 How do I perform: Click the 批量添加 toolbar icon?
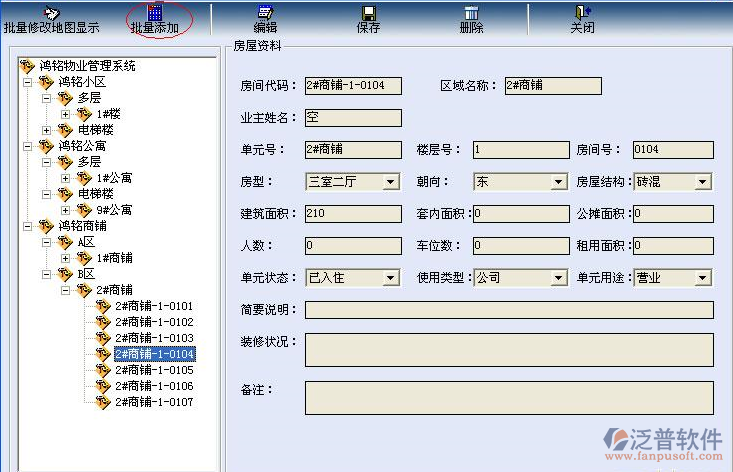154,12
